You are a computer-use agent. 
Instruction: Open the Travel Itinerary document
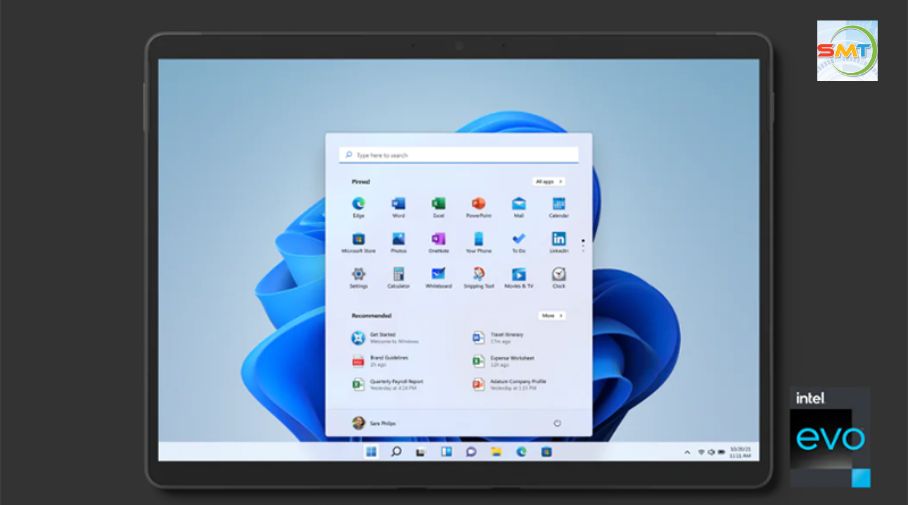(x=499, y=338)
